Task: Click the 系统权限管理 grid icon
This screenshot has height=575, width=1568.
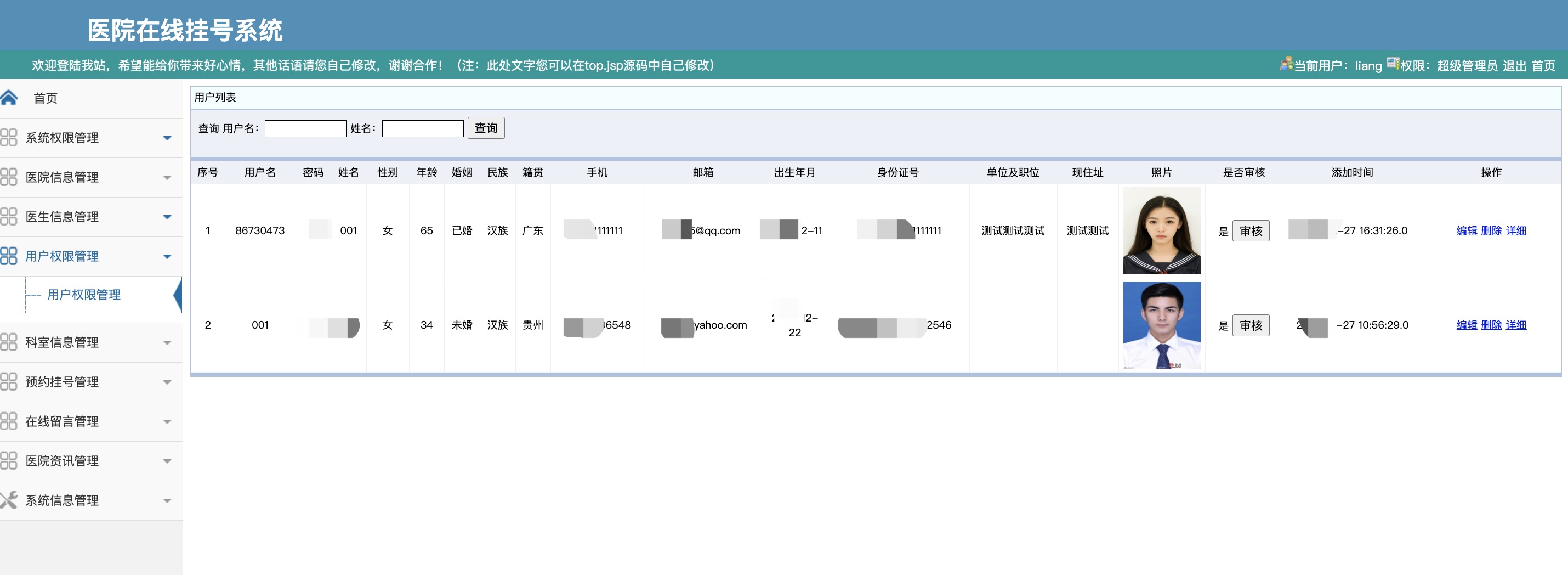Action: pyautogui.click(x=9, y=138)
